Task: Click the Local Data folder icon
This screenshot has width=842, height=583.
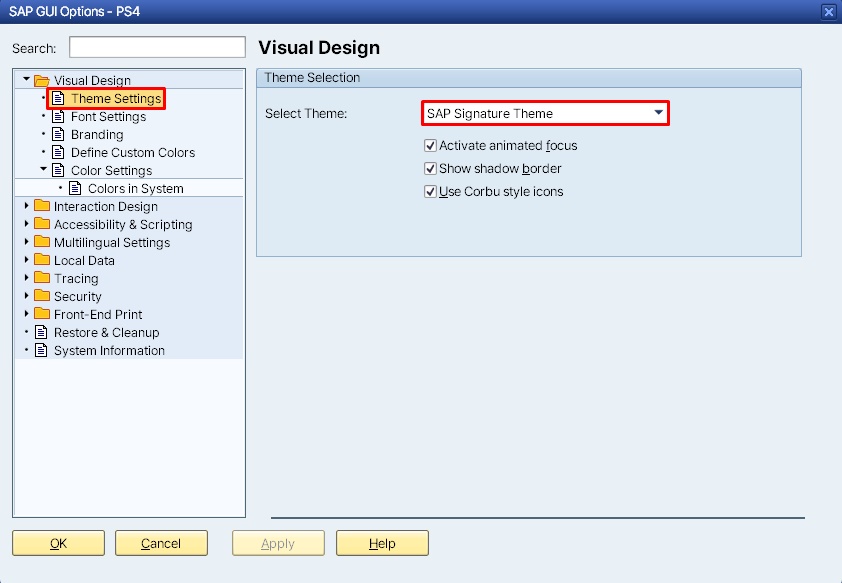Action: tap(41, 260)
